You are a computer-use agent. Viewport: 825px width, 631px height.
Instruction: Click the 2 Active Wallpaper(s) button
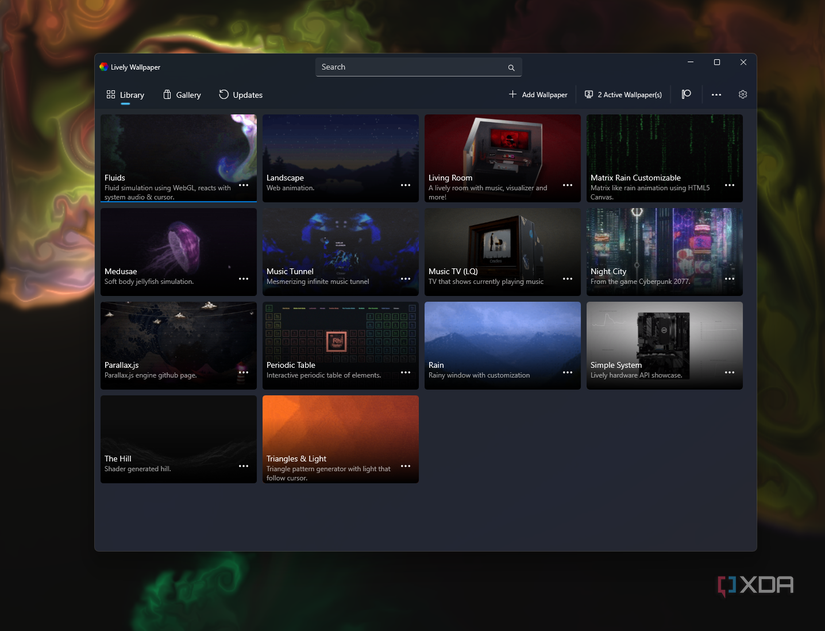click(x=623, y=94)
